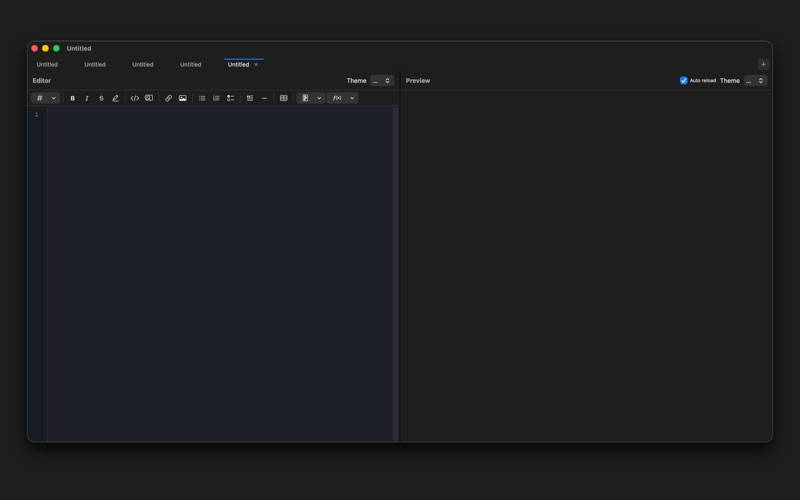Screen dimensions: 800x500
Task: Create a numbered list
Action: [216, 98]
